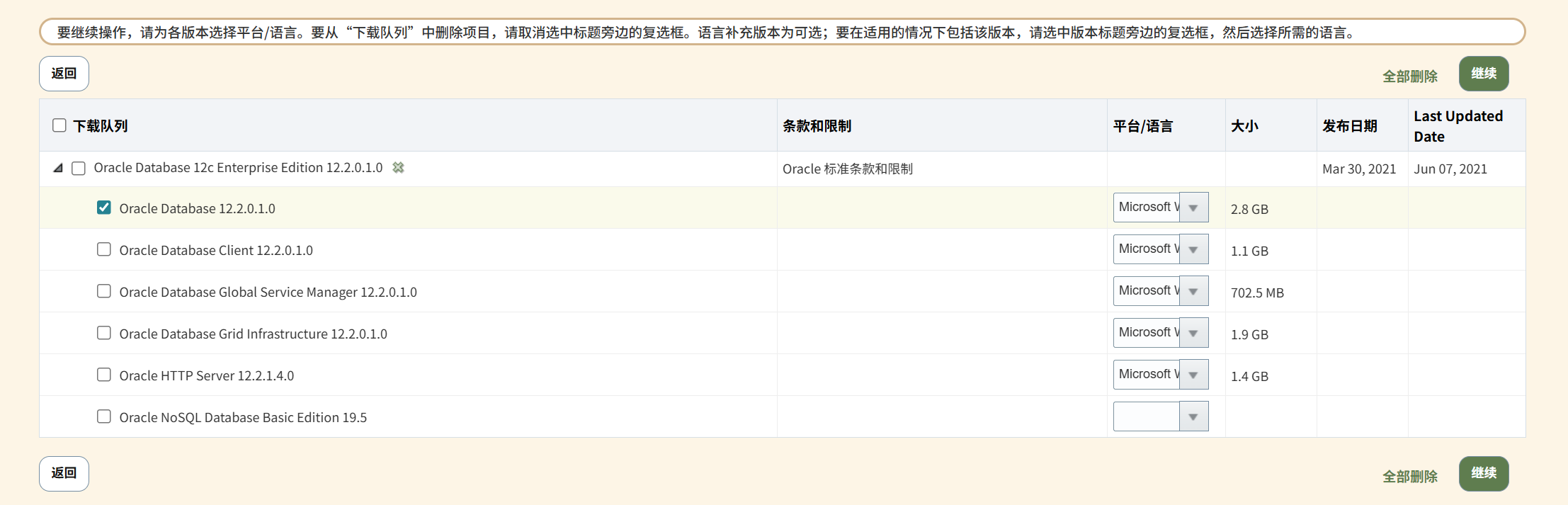Screen dimensions: 1568x505
Task: Click the bottom 返回 button
Action: (x=64, y=473)
